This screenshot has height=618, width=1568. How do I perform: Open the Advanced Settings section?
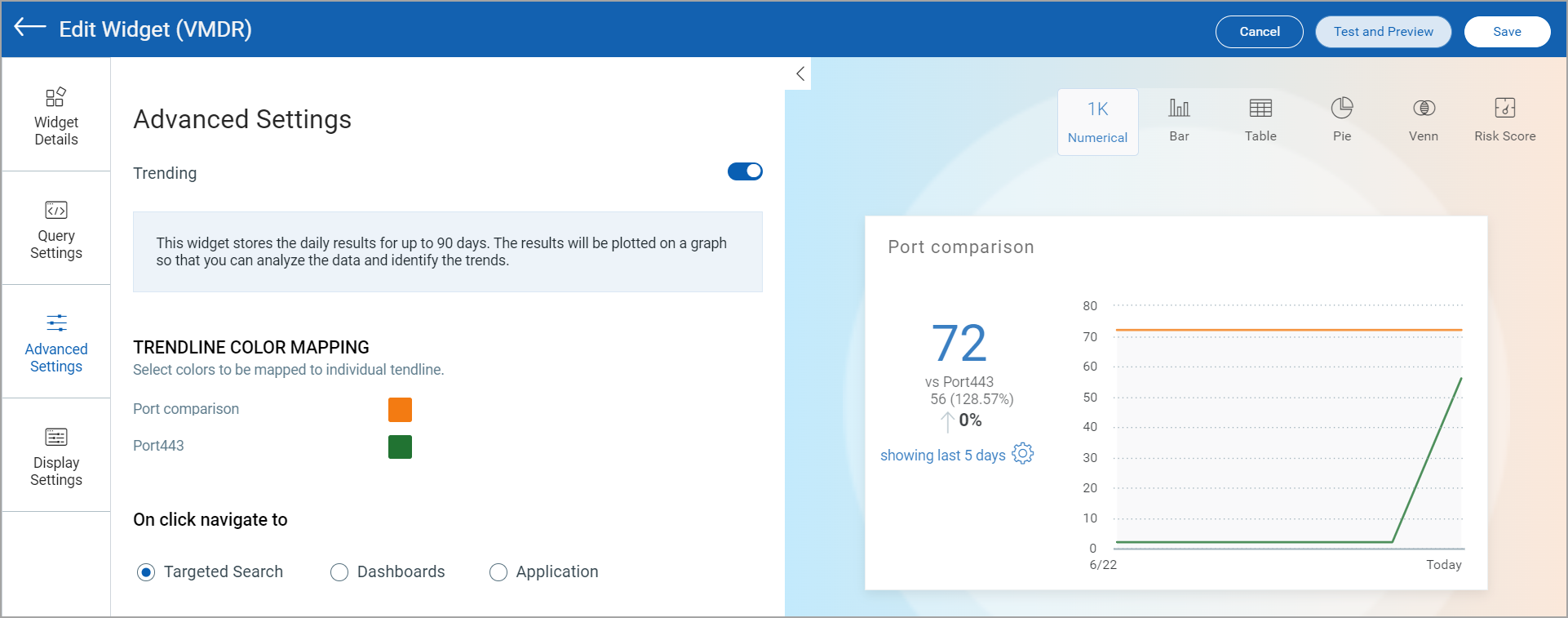tap(56, 342)
